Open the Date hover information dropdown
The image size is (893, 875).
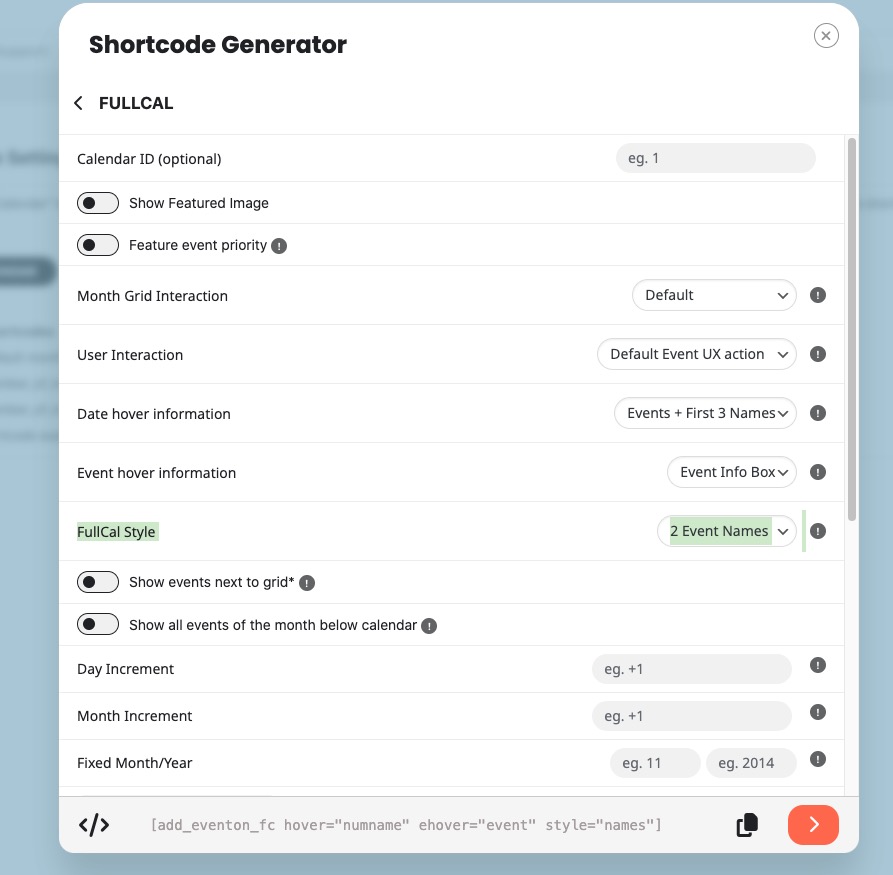coord(705,413)
